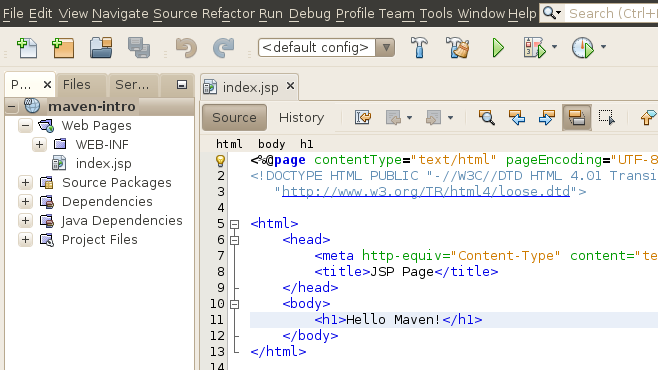
Task: Close the Projects tab
Action: [47, 85]
